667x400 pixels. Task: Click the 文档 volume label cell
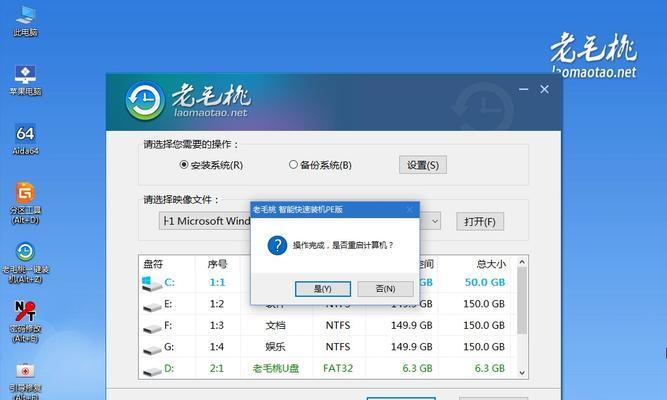(275, 326)
